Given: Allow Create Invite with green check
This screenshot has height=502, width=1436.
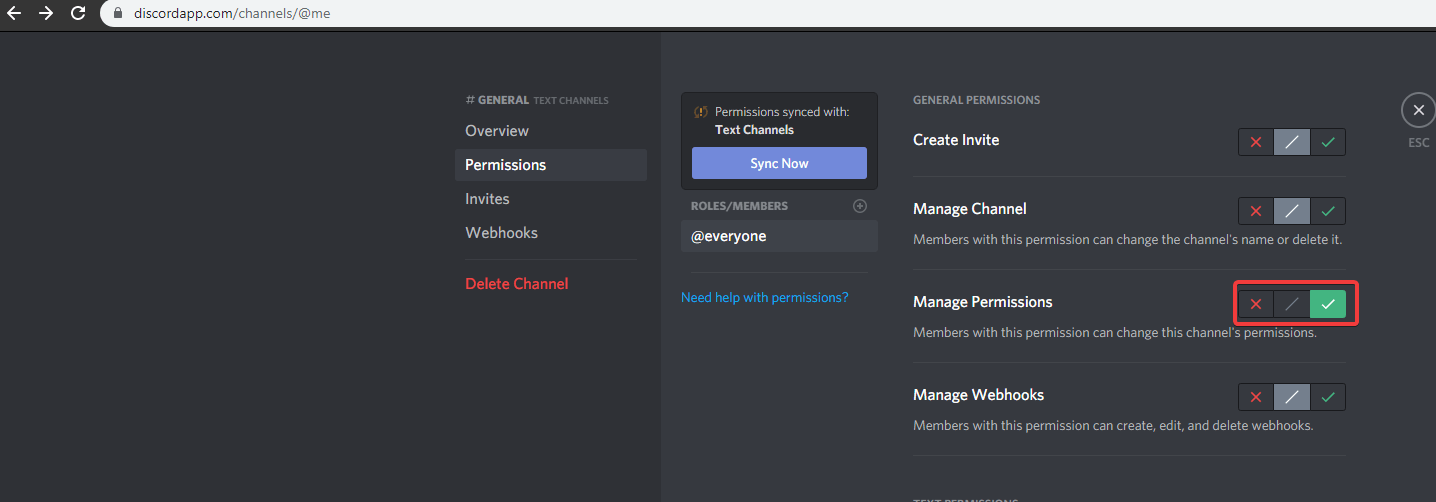Looking at the screenshot, I should [x=1328, y=142].
